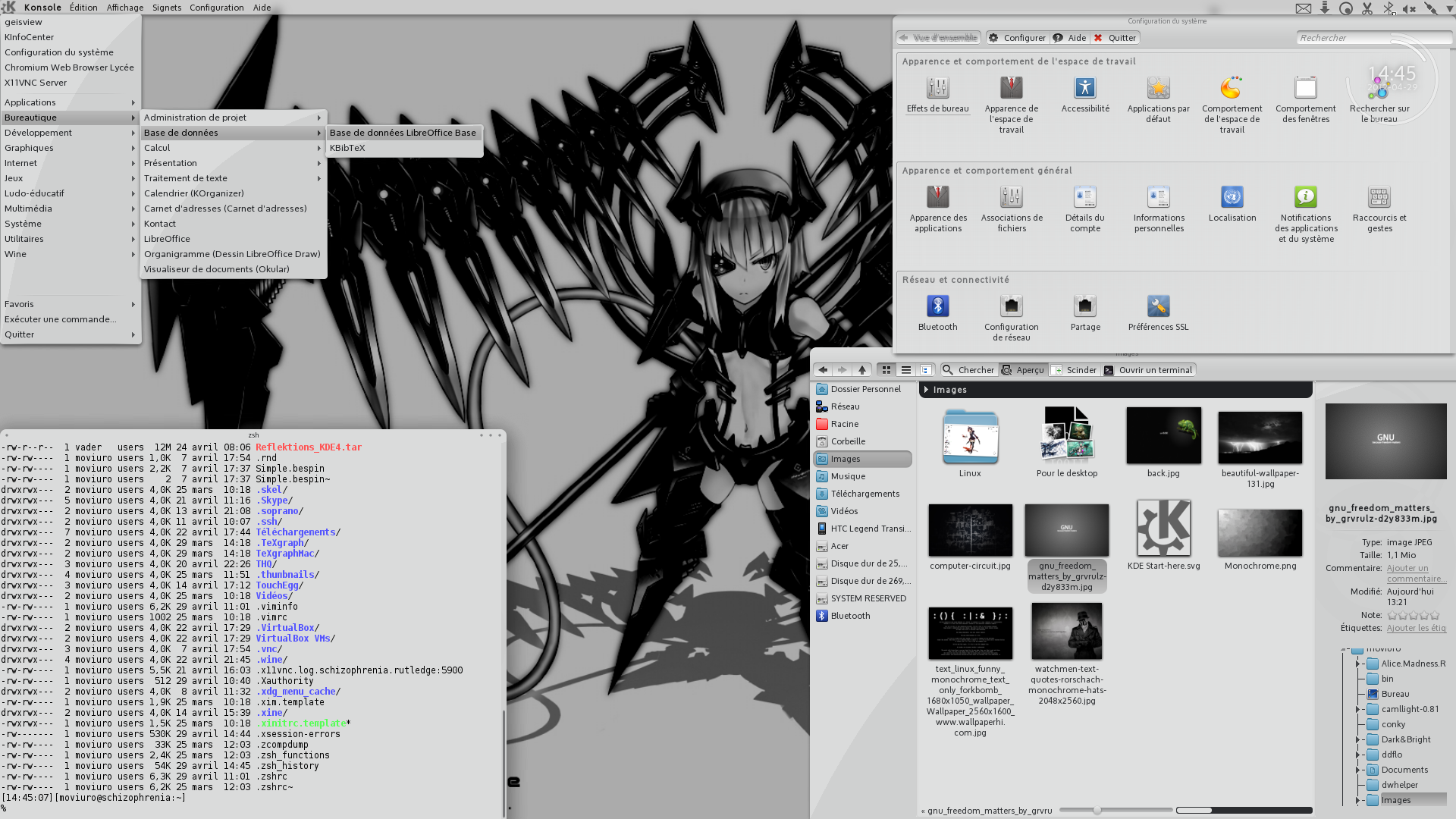1456x819 pixels.
Task: Expand the Images breadcrumb arrow
Action: pyautogui.click(x=926, y=390)
